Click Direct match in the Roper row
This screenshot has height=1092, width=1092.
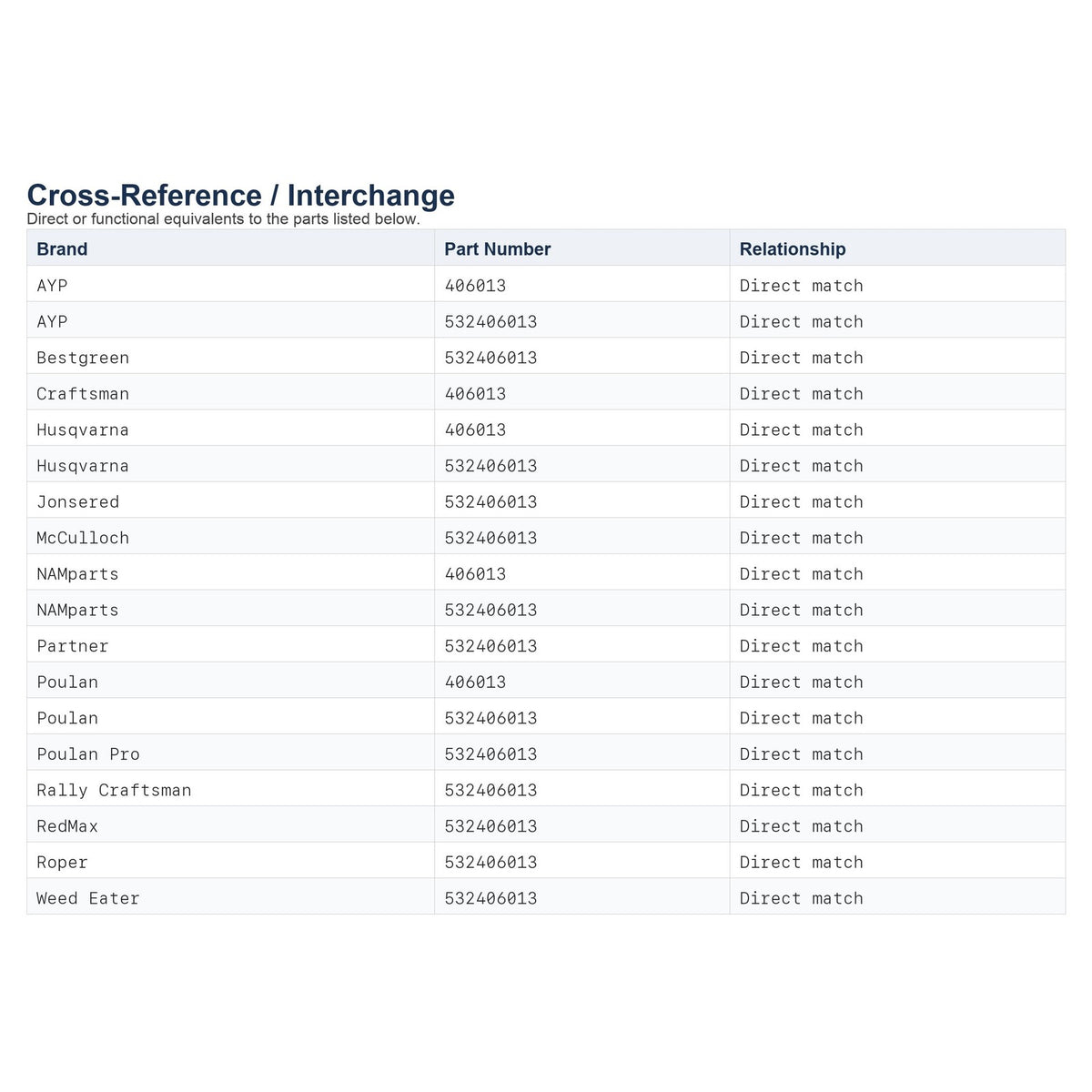click(x=801, y=863)
